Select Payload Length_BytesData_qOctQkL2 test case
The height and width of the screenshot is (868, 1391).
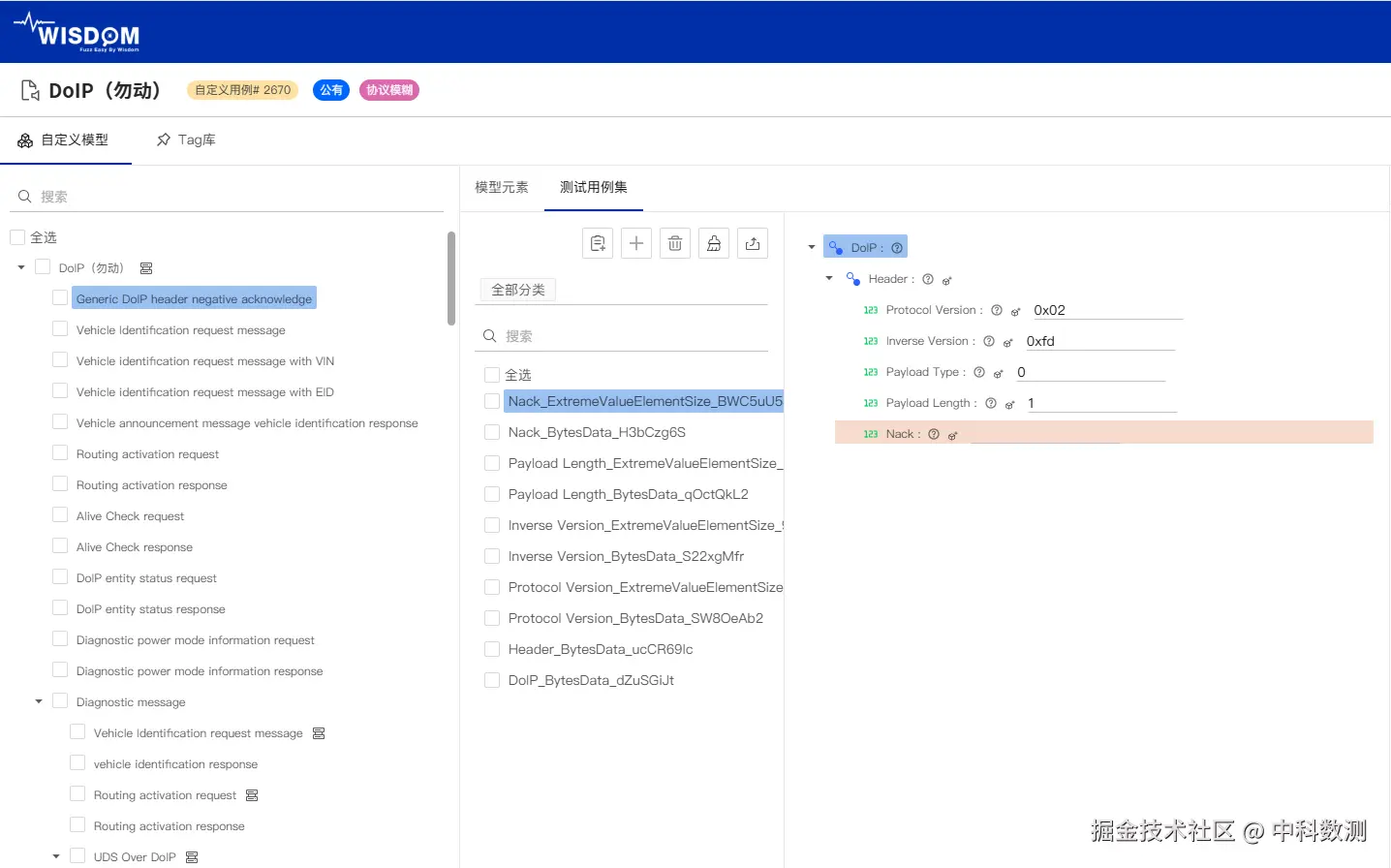coord(628,494)
